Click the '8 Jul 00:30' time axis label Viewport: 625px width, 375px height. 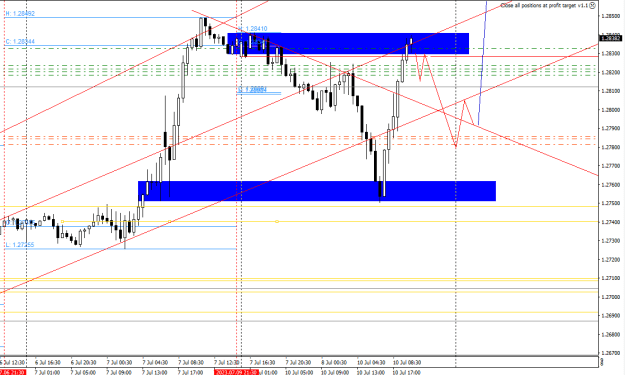pyautogui.click(x=334, y=363)
